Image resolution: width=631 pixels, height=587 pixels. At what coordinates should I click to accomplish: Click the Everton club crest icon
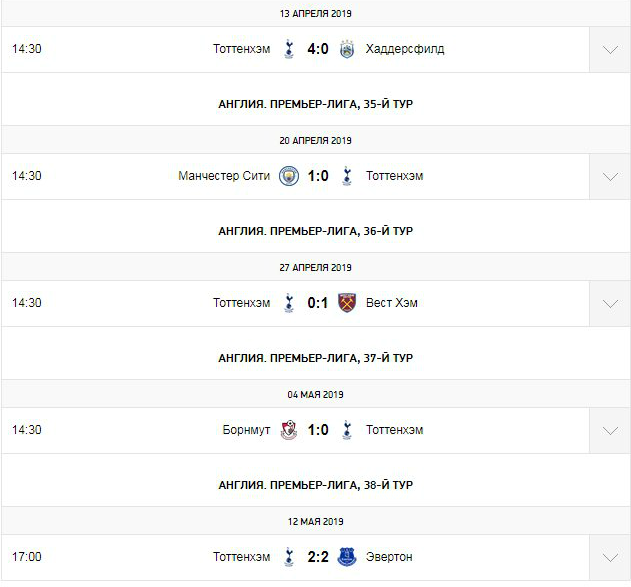(x=347, y=557)
